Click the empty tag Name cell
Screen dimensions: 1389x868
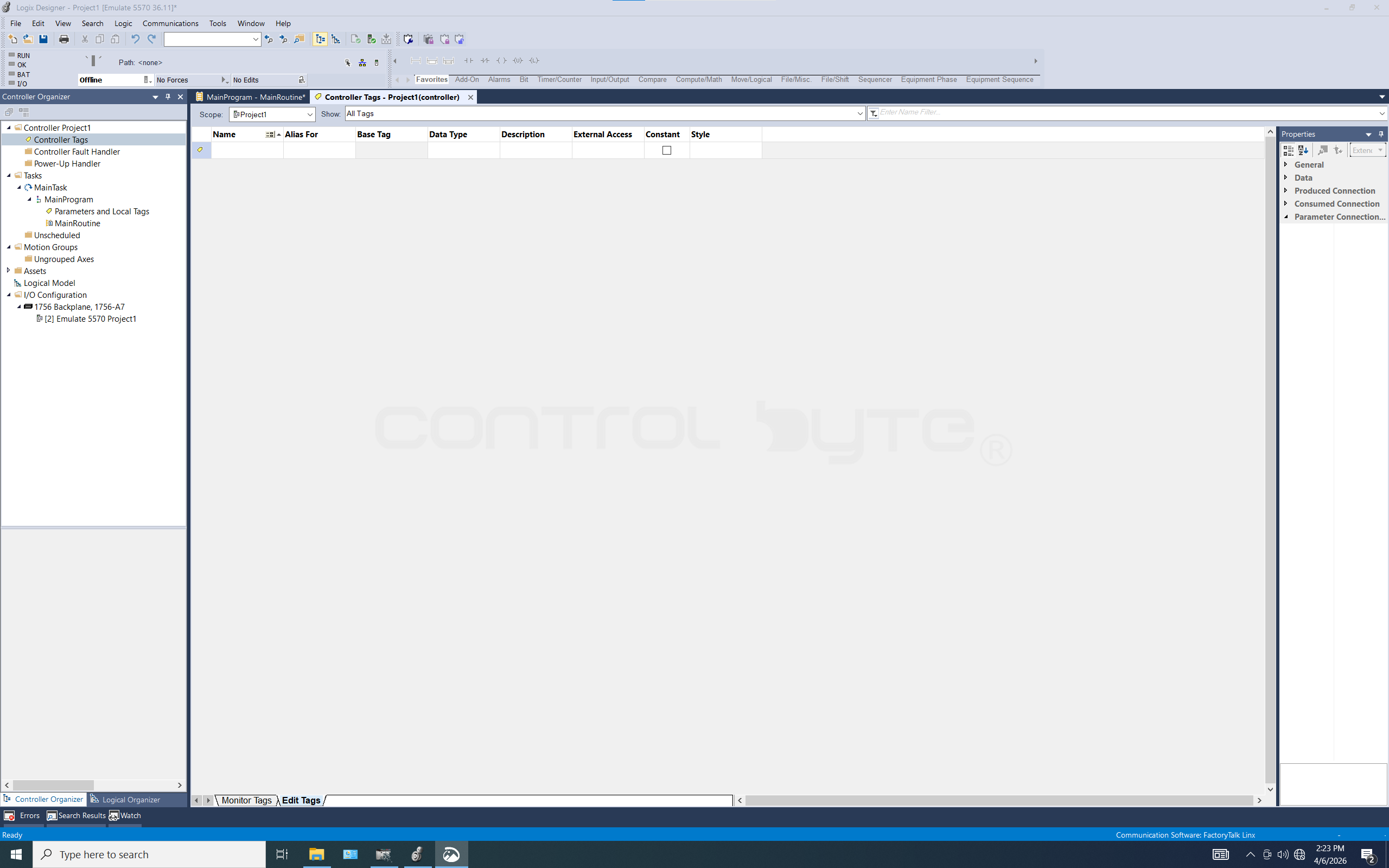click(x=247, y=150)
